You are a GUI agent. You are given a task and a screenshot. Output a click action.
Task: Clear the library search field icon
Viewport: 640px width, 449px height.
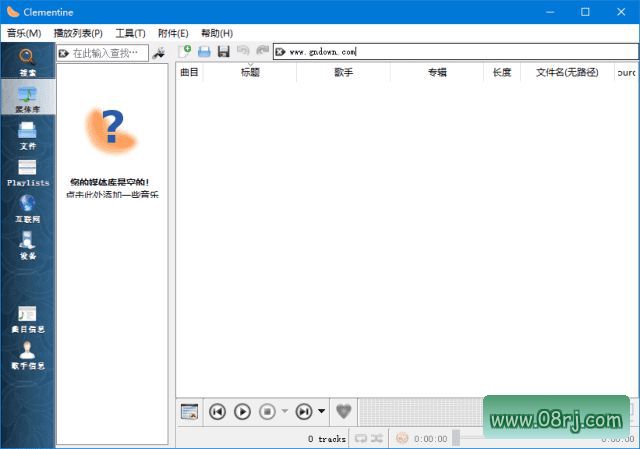click(x=64, y=53)
